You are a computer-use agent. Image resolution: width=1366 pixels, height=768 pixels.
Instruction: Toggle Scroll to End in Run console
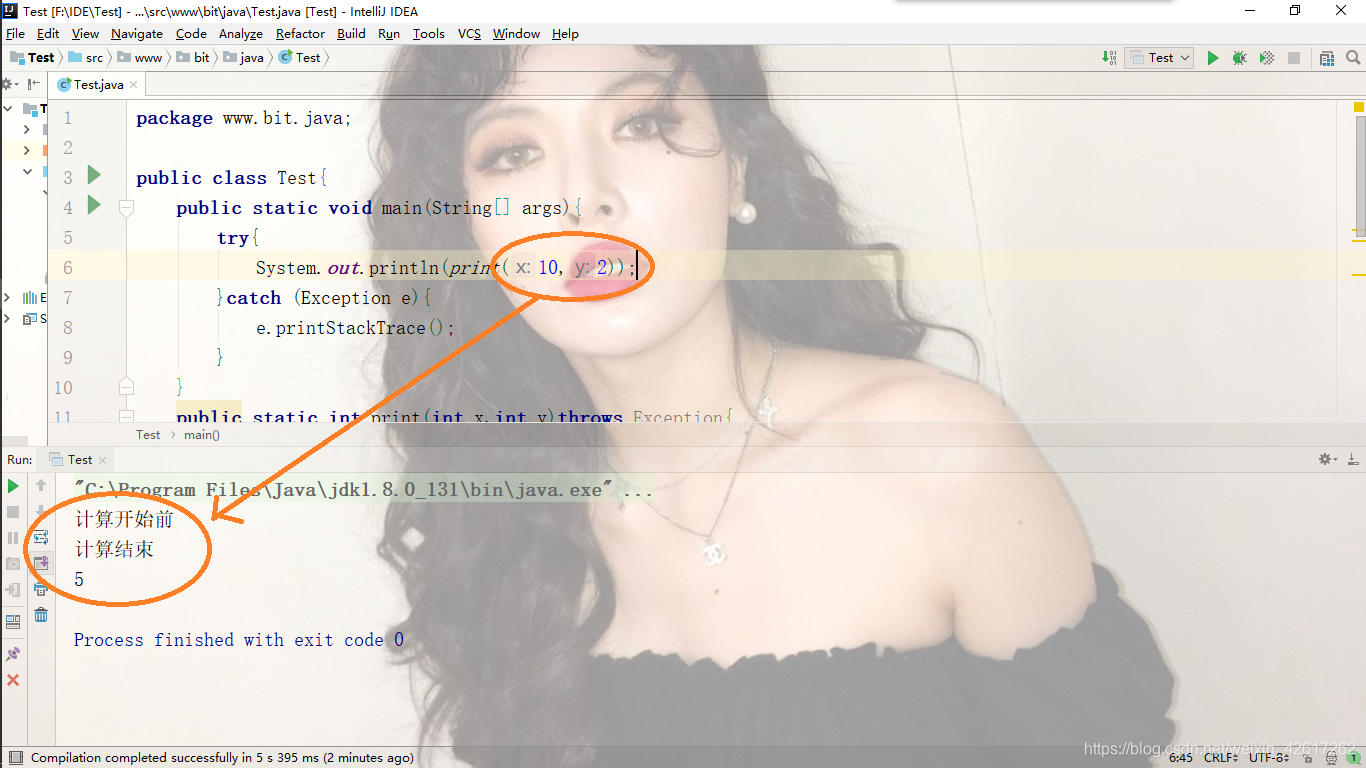(x=41, y=564)
